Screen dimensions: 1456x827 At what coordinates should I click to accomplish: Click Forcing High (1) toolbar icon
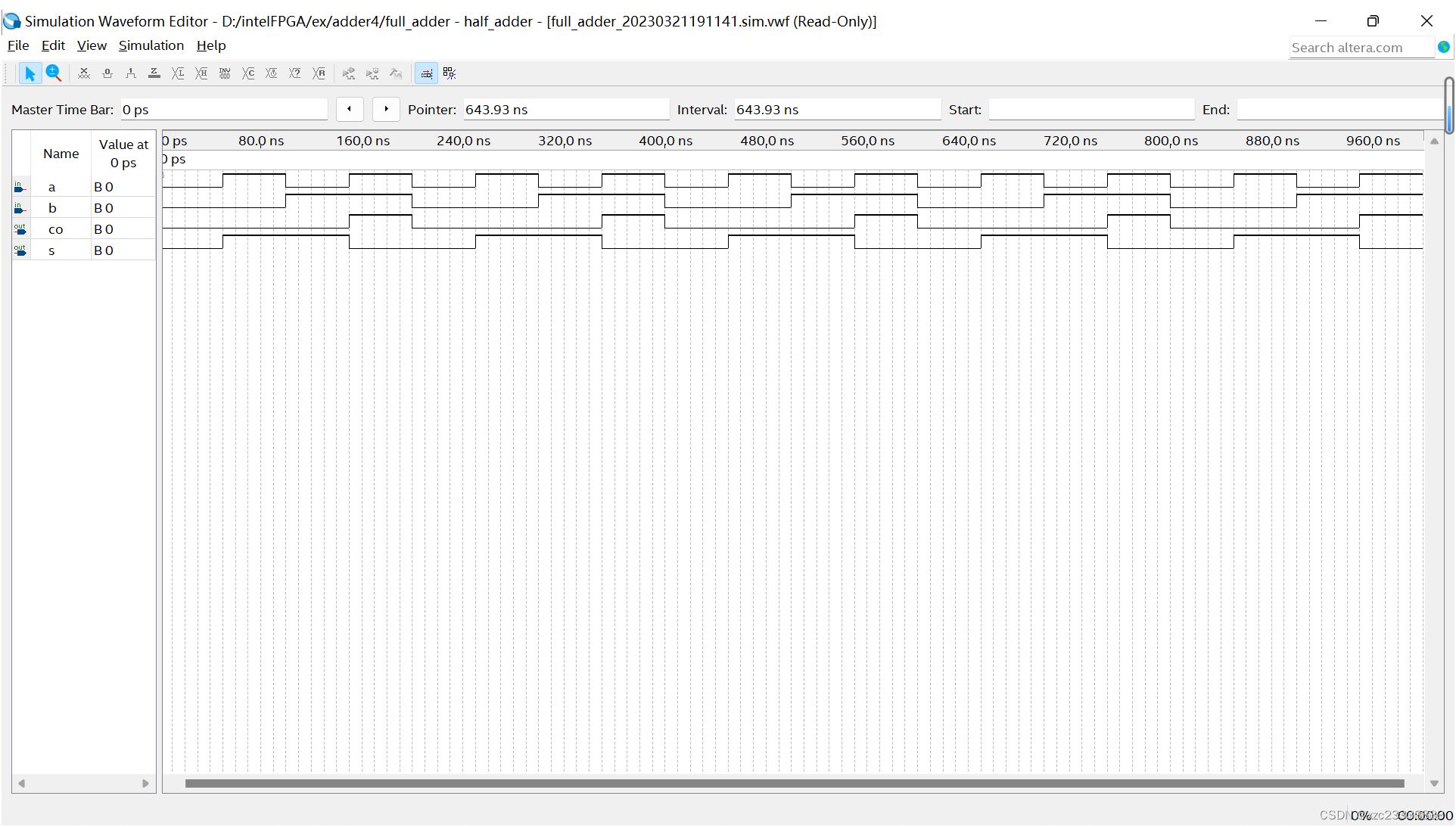(131, 73)
